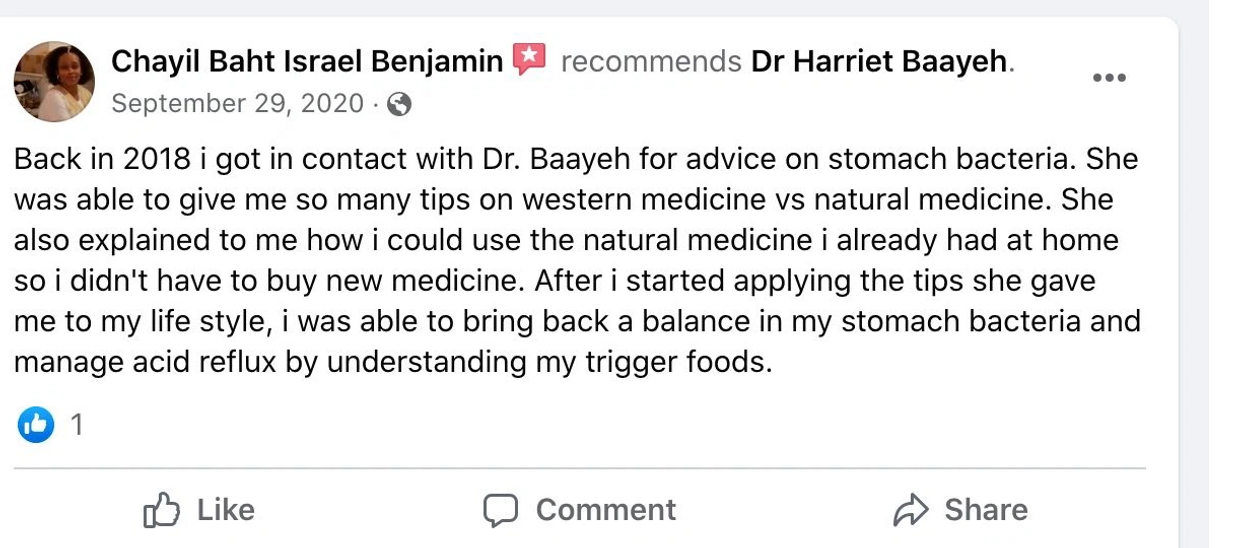The height and width of the screenshot is (548, 1240).
Task: Open the Dr Harriet Baayeh page link
Action: (878, 62)
